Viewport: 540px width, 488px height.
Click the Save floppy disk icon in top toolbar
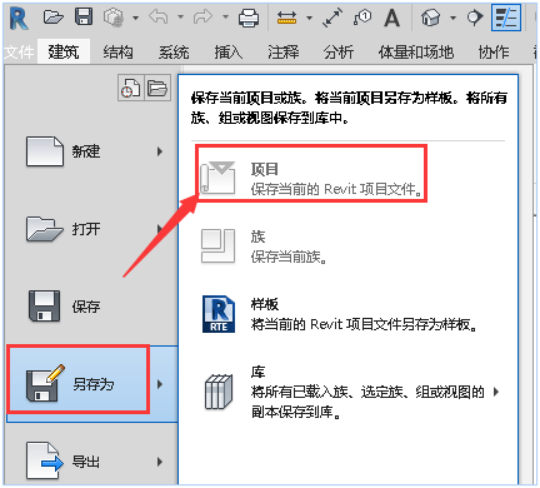pos(84,17)
